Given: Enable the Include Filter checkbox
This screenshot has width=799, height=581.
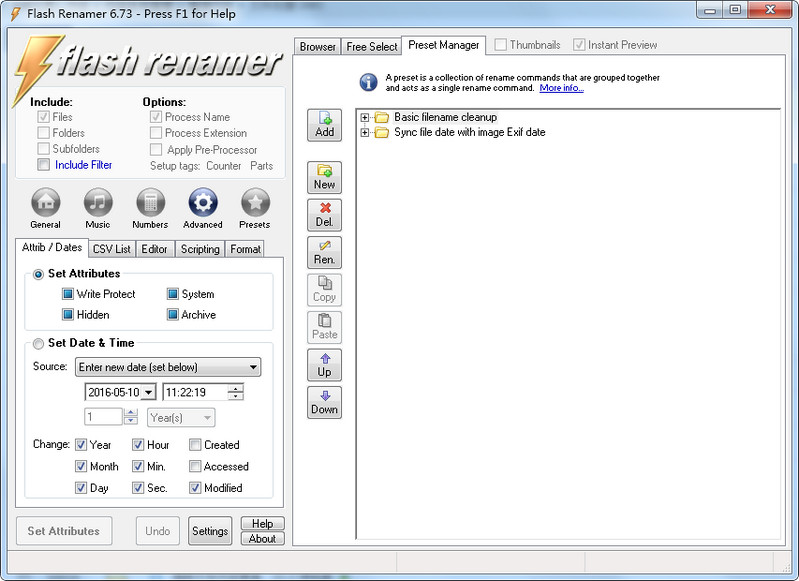Looking at the screenshot, I should click(x=43, y=164).
